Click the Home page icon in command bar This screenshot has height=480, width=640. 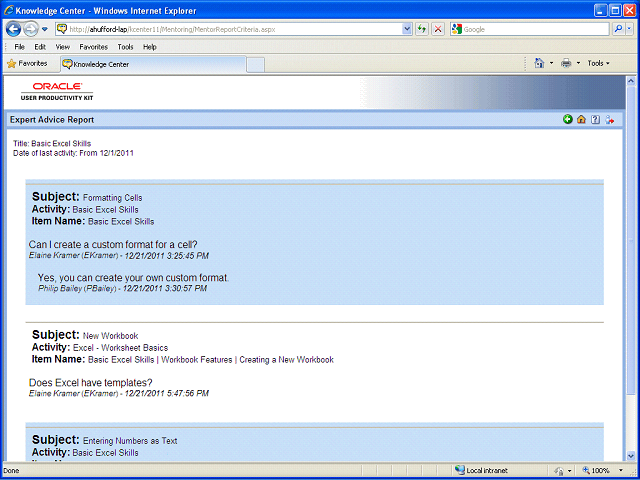pos(540,63)
